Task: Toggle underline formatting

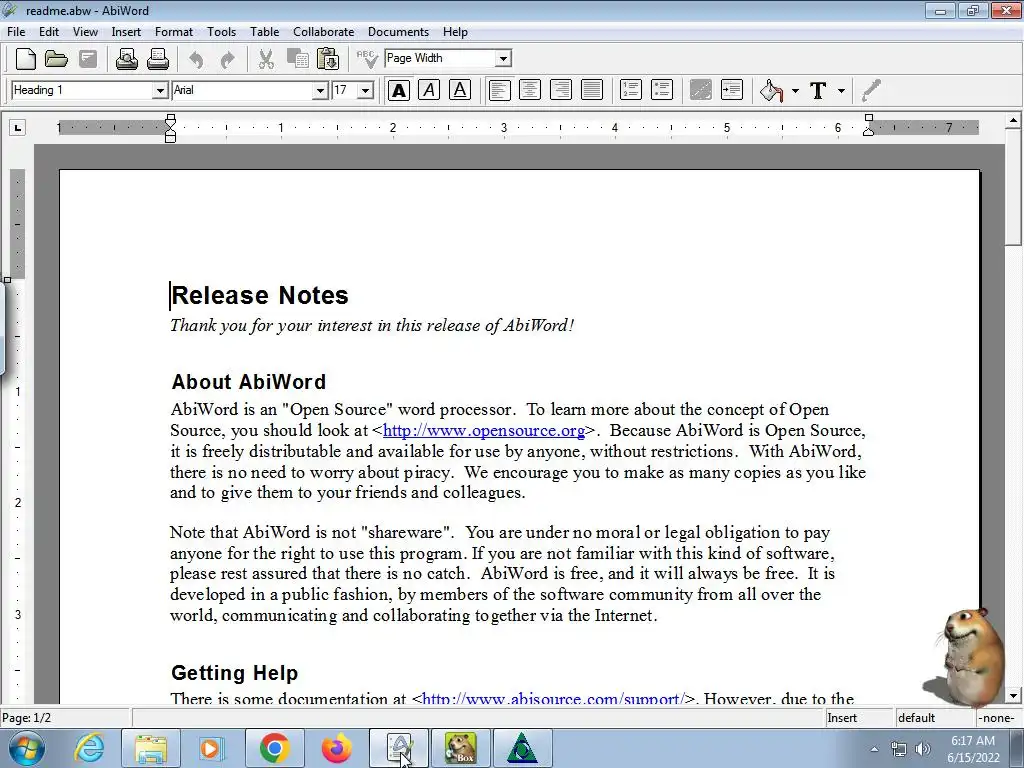Action: click(x=460, y=90)
